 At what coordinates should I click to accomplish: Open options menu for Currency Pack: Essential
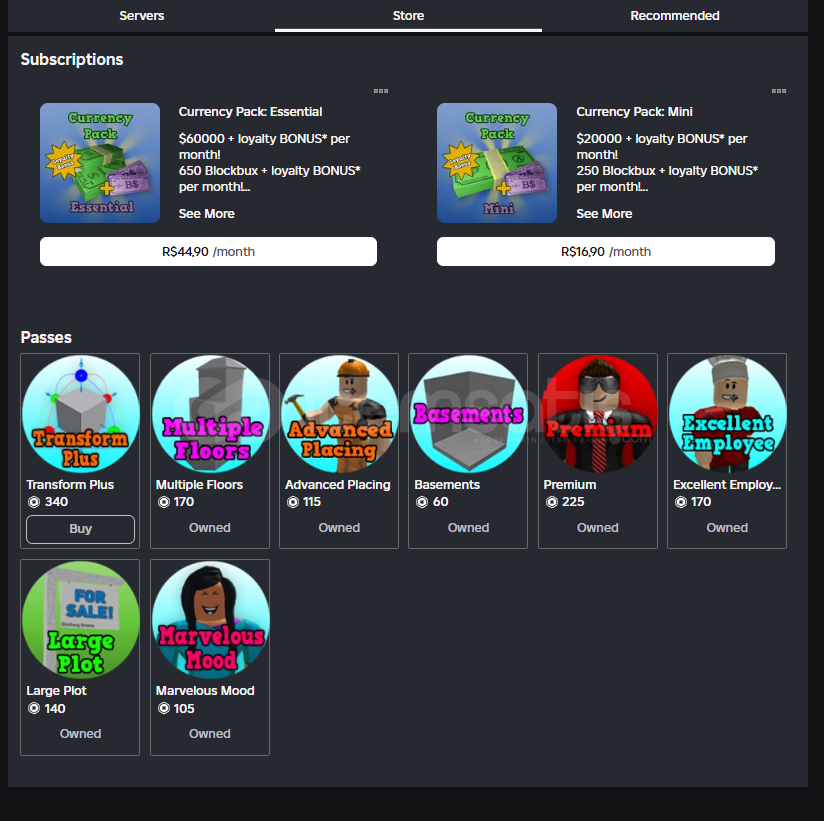click(x=381, y=91)
